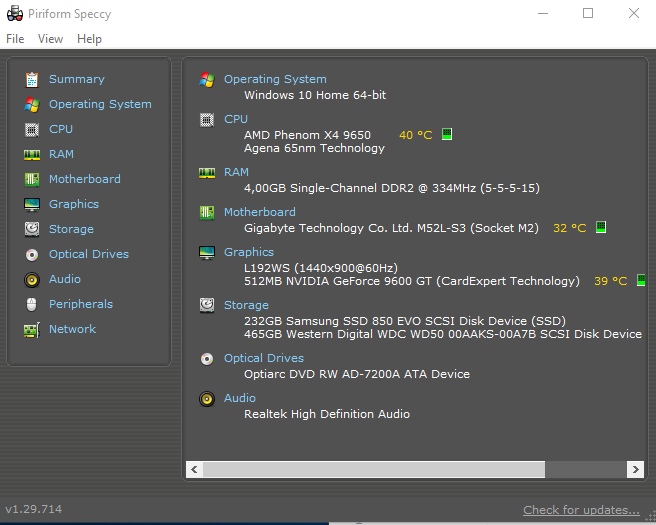Click the Graphics monitor icon in summary panel
The height and width of the screenshot is (525, 656).
pos(207,253)
